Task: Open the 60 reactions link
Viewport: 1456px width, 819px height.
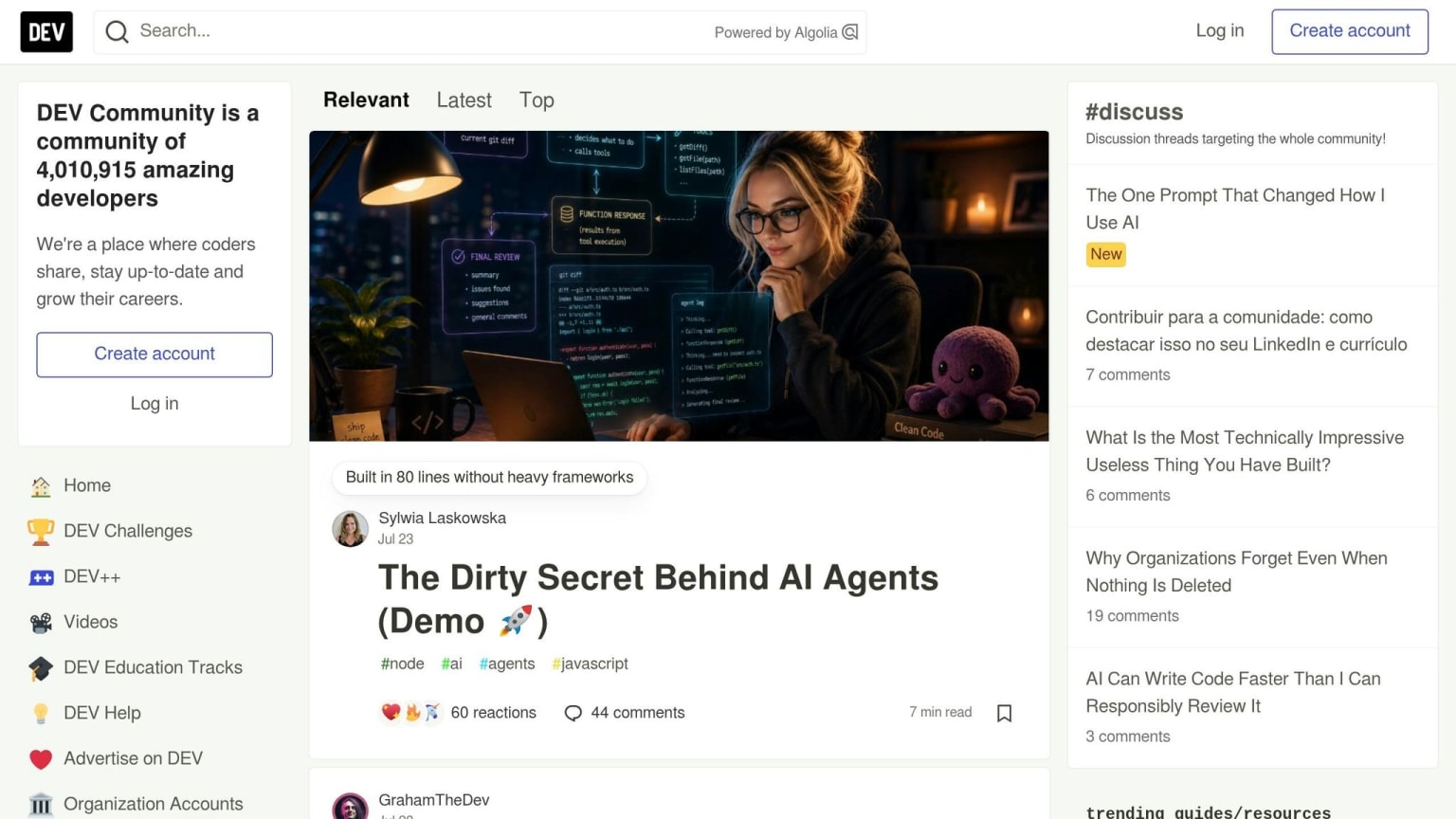Action: 459,713
